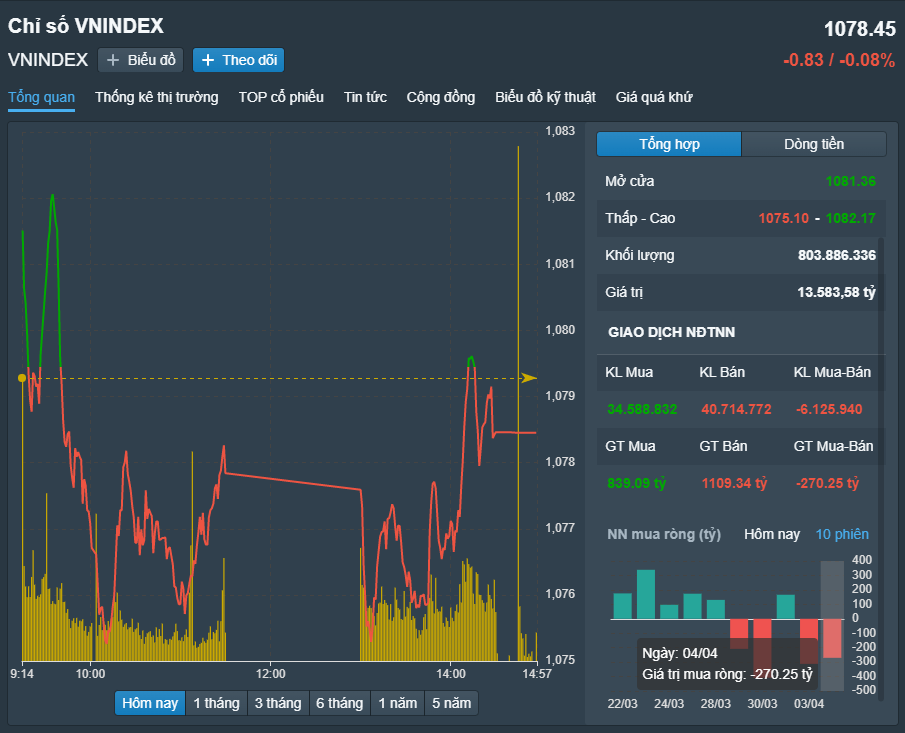The image size is (905, 733).
Task: Click the opening price 1081.36
Action: point(851,181)
